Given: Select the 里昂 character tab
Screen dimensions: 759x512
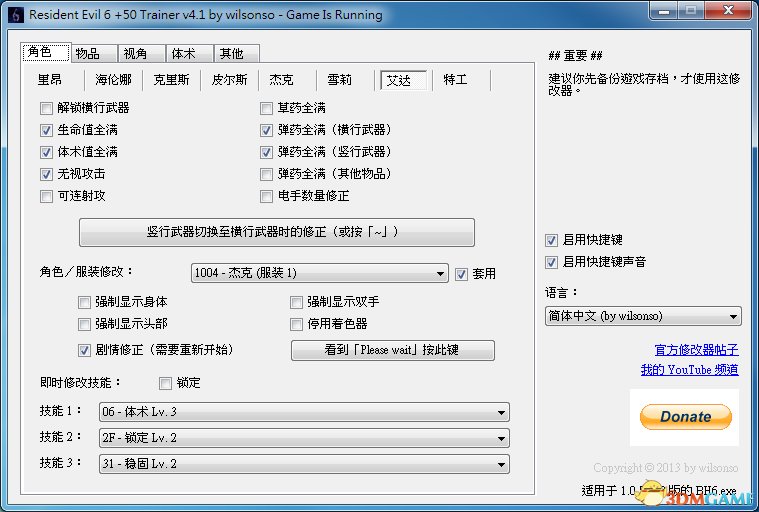Looking at the screenshot, I should [x=50, y=80].
